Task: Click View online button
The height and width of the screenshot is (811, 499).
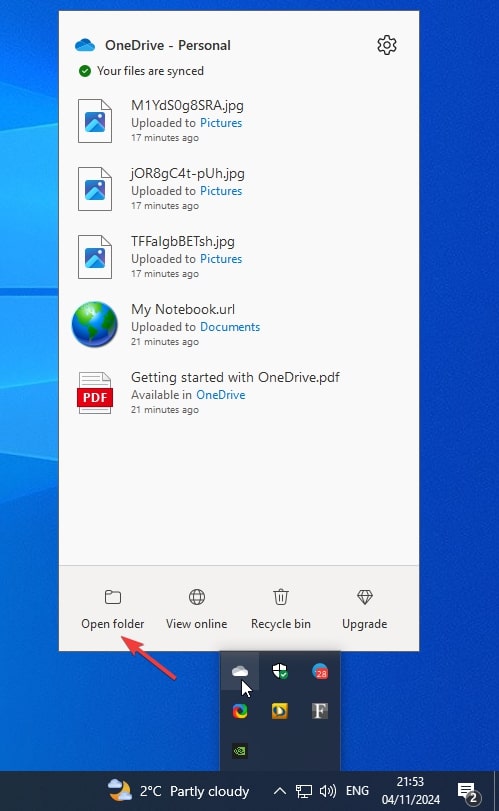Action: [x=196, y=609]
